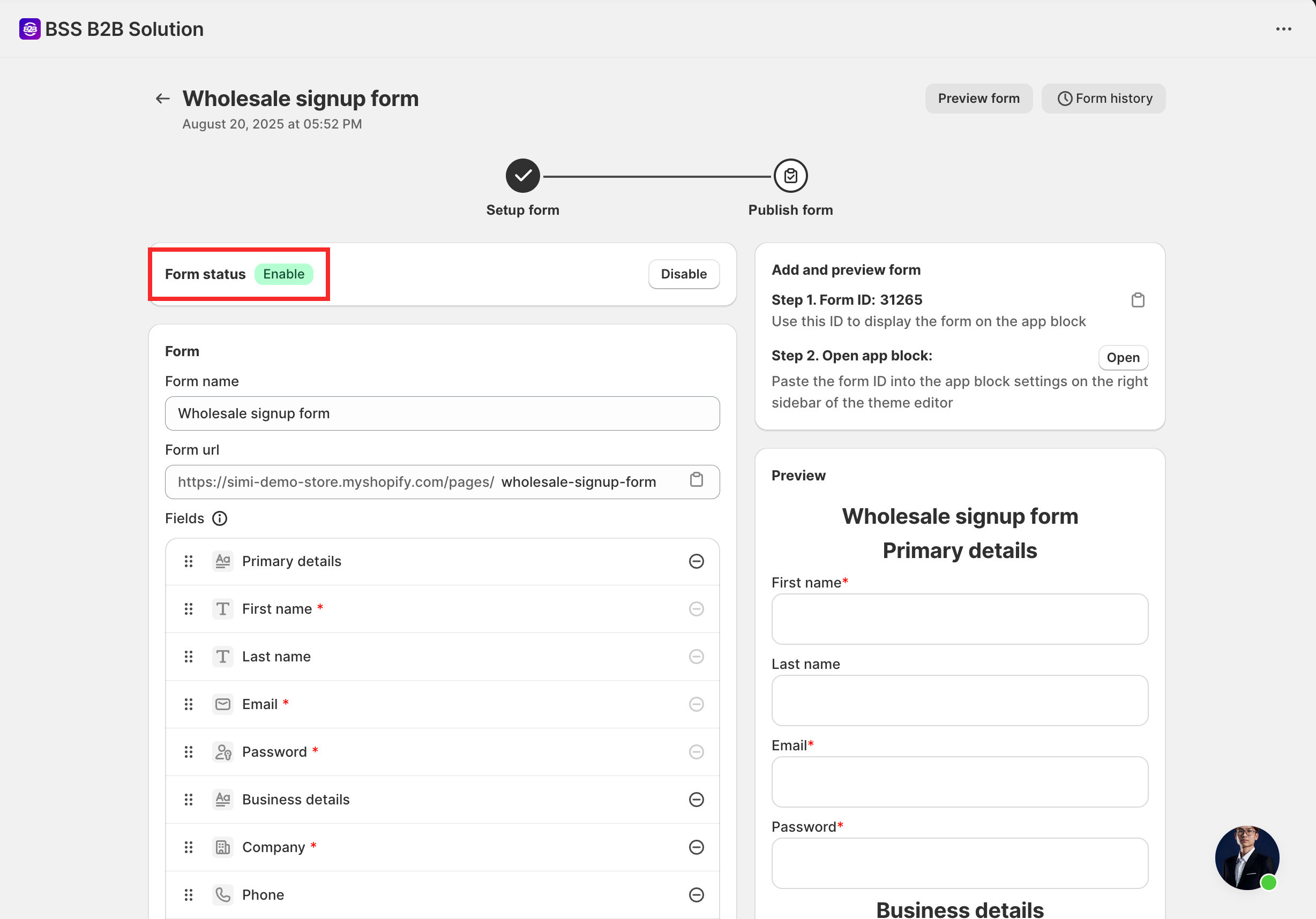Copy the form URL with clipboard icon
Screen dimensions: 1316x919
point(696,480)
